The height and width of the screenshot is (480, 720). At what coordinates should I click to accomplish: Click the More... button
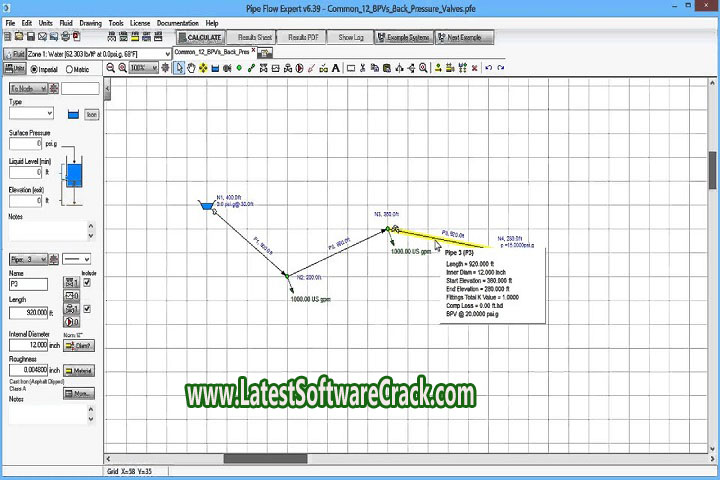point(79,394)
